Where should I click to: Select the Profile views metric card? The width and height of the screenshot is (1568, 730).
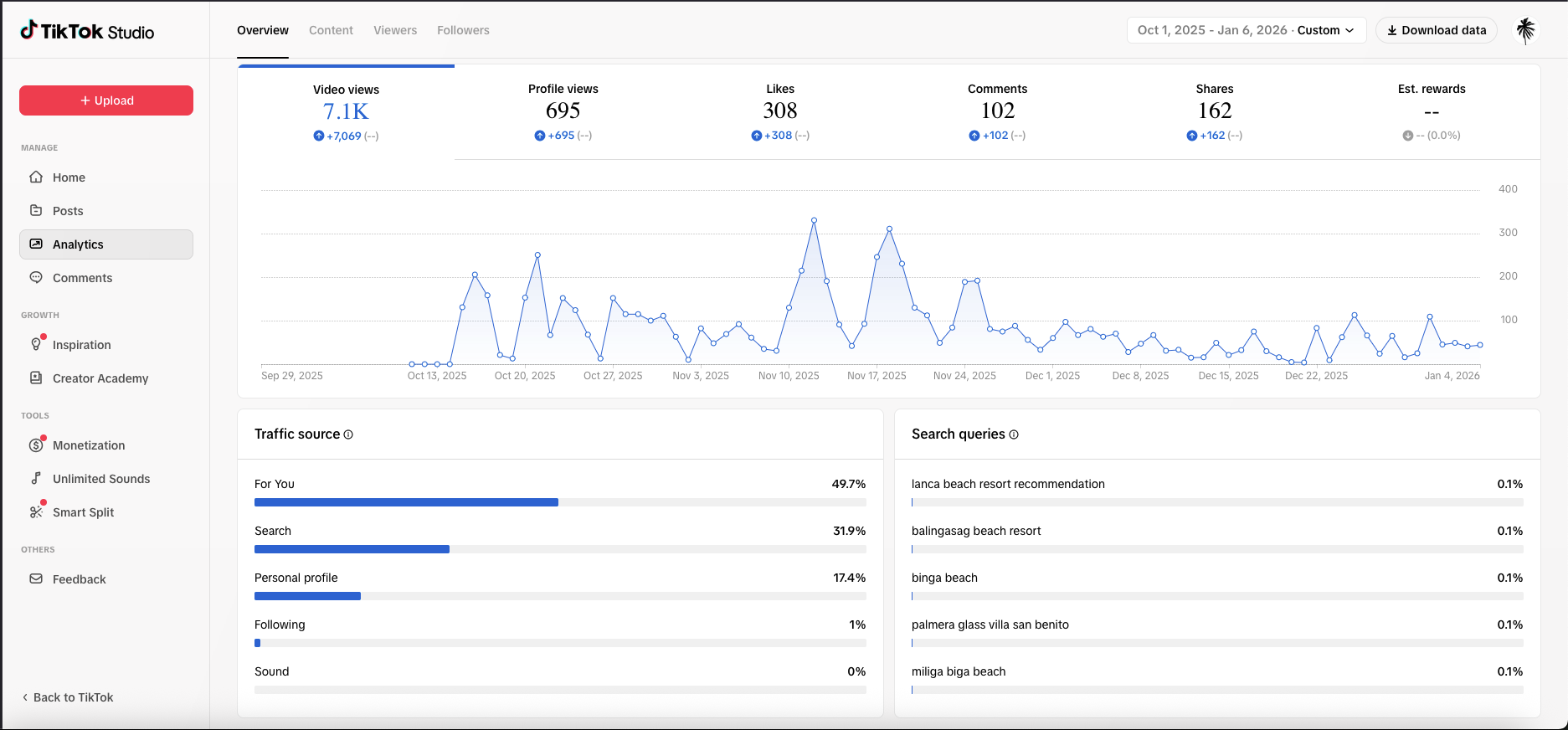[563, 112]
